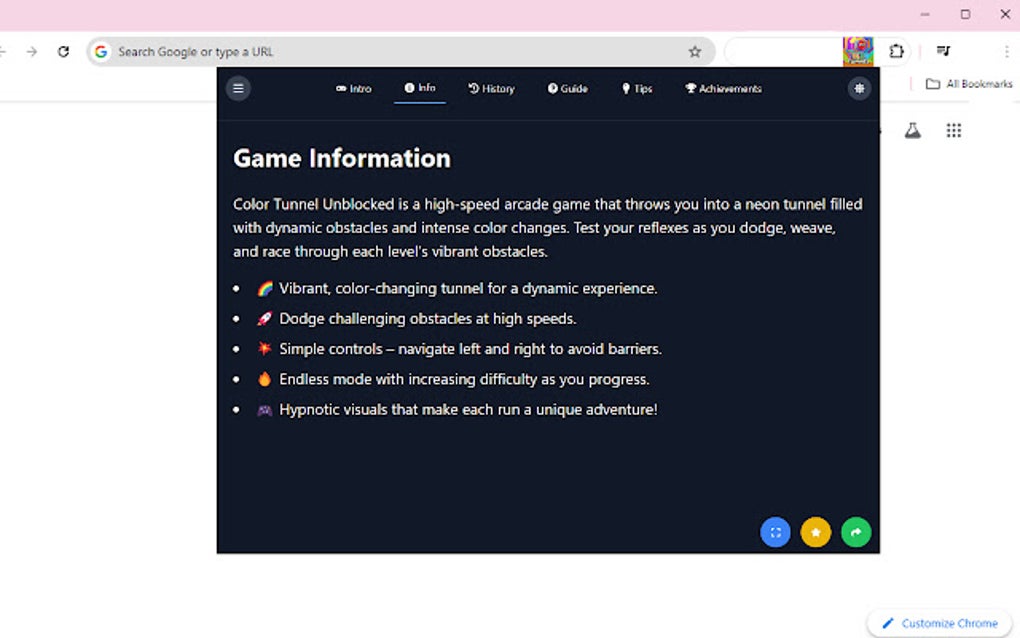Click the beaker experiments icon

click(x=911, y=130)
